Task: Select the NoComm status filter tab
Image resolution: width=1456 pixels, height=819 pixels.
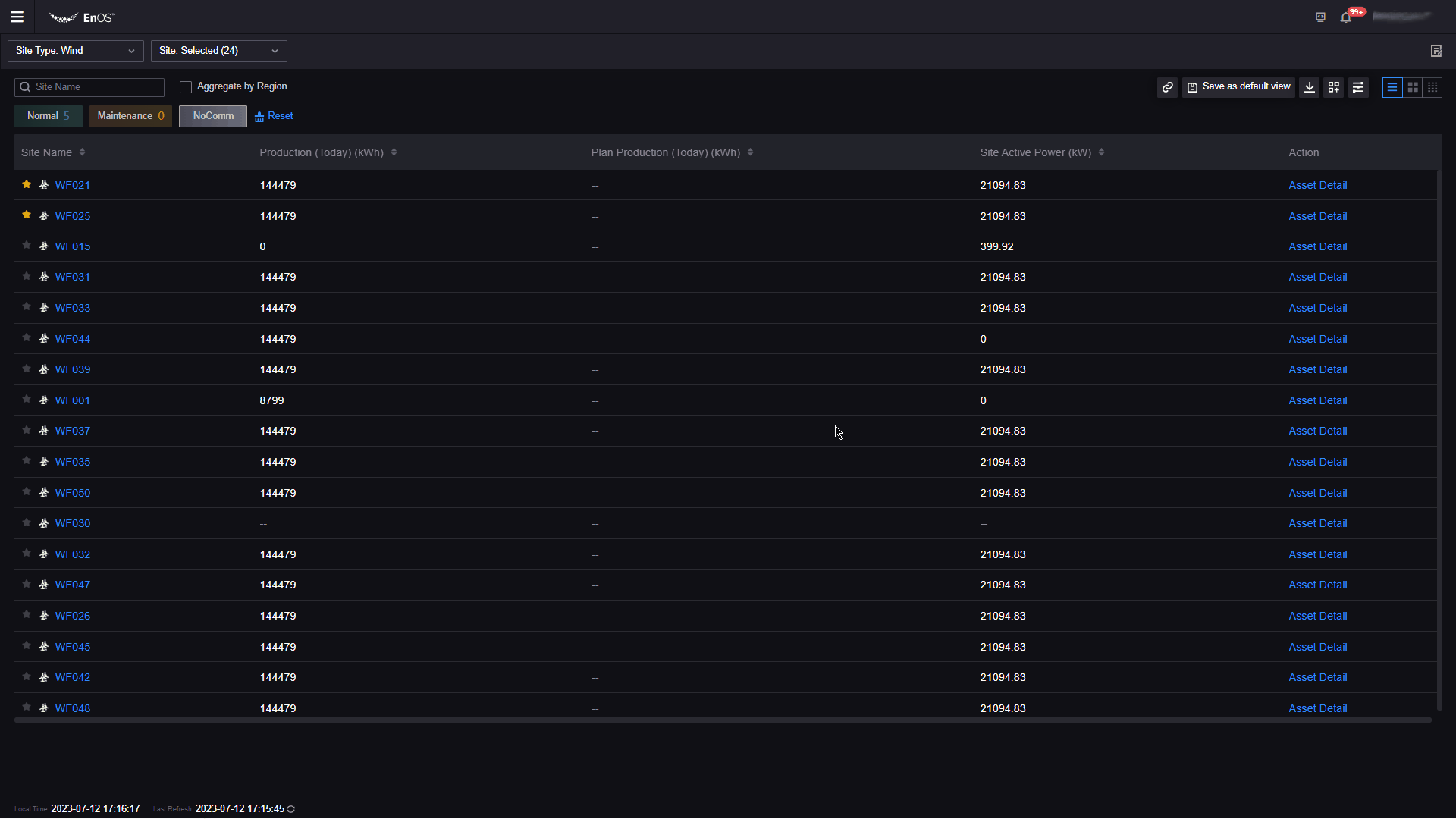Action: (x=213, y=116)
